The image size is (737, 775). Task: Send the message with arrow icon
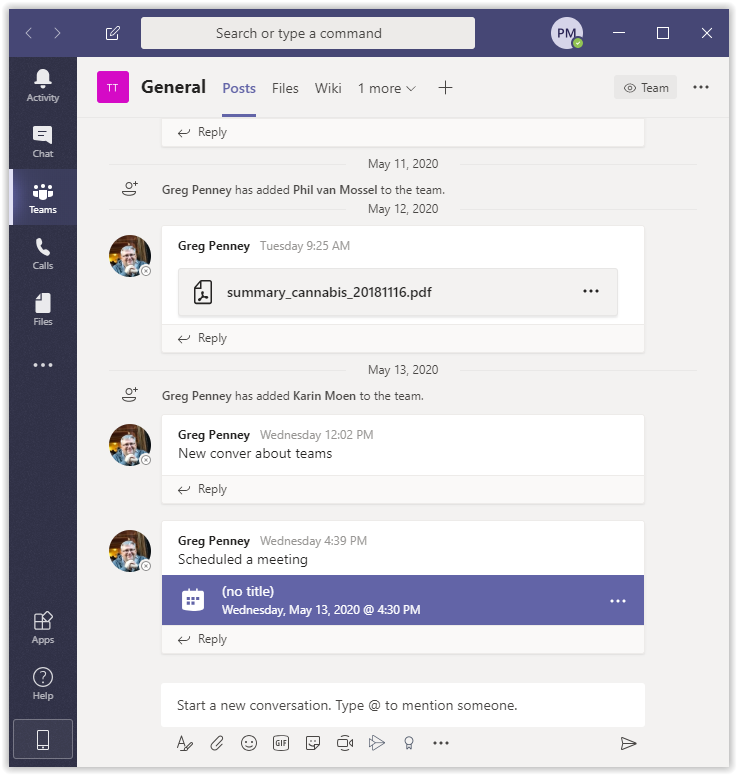pos(628,743)
